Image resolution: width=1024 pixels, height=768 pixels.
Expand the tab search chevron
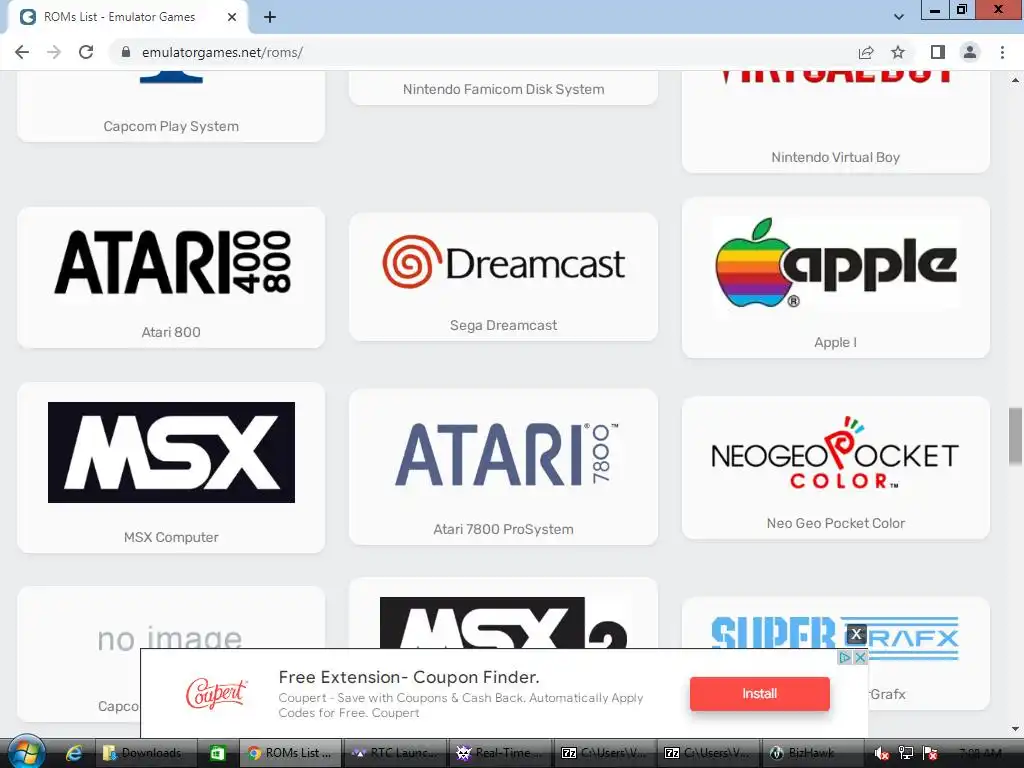[899, 17]
